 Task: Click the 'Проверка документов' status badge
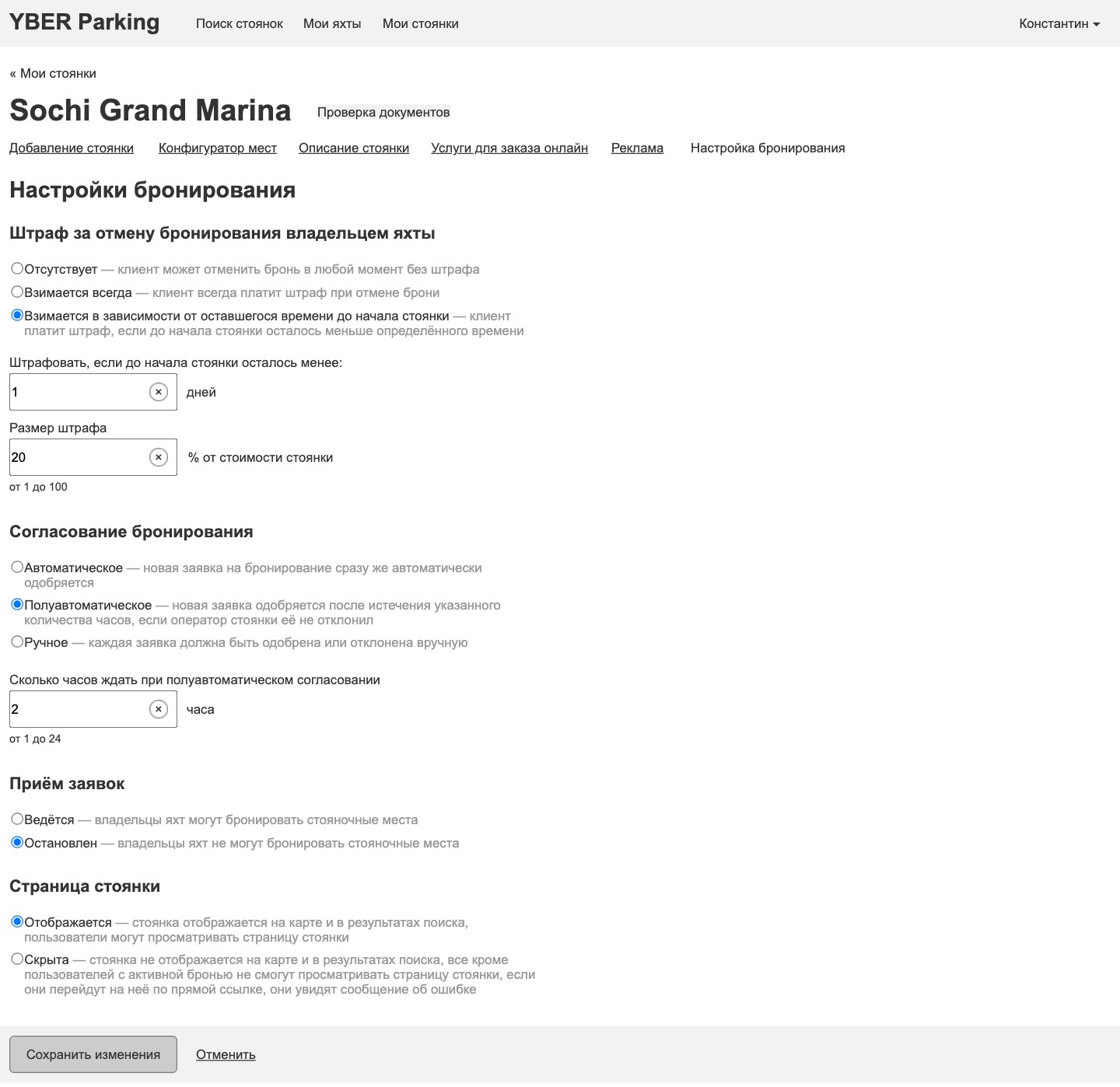pos(383,113)
